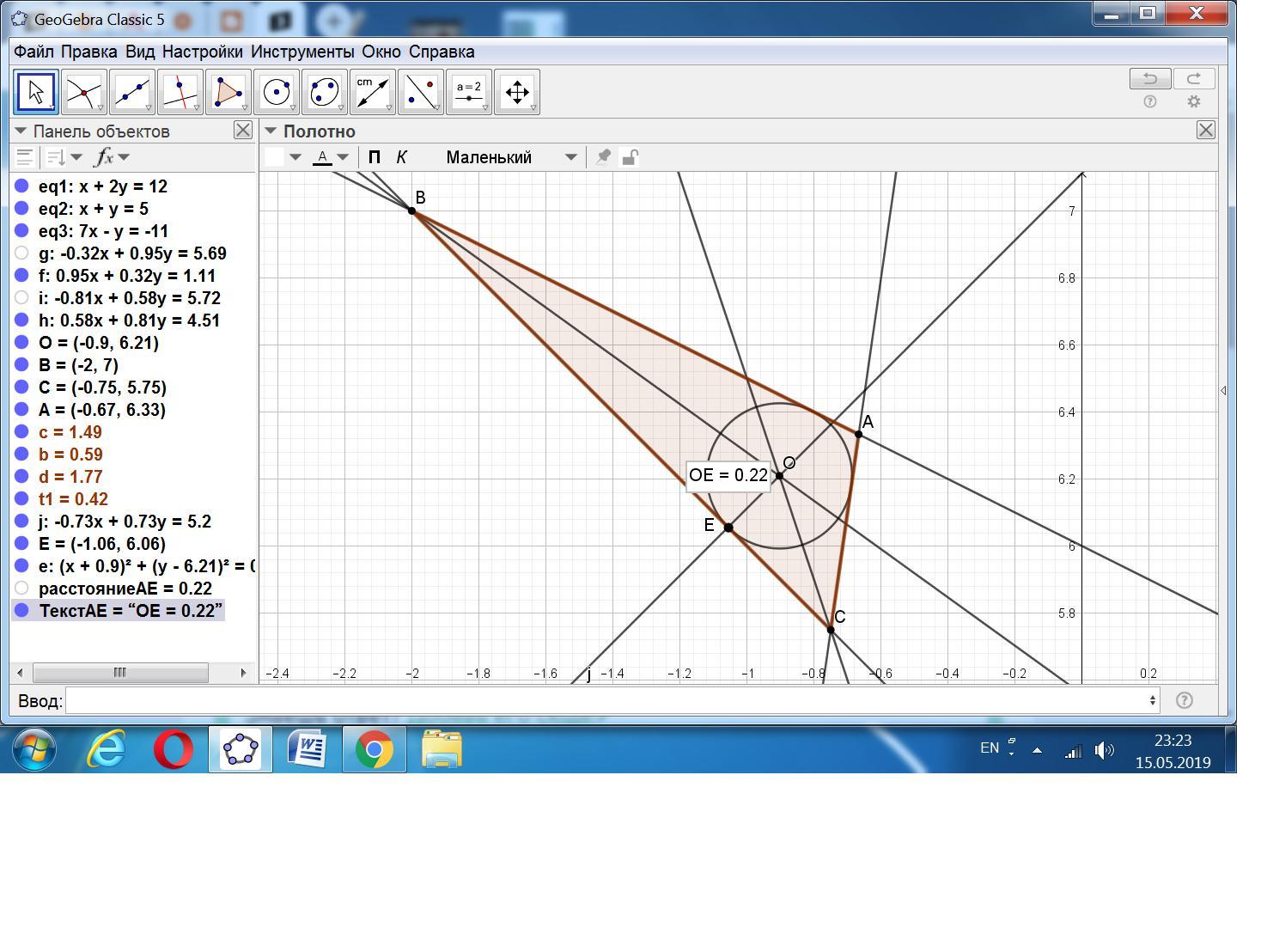Show hidden line g in object panel
Screen dimensions: 1261x952
(22, 253)
